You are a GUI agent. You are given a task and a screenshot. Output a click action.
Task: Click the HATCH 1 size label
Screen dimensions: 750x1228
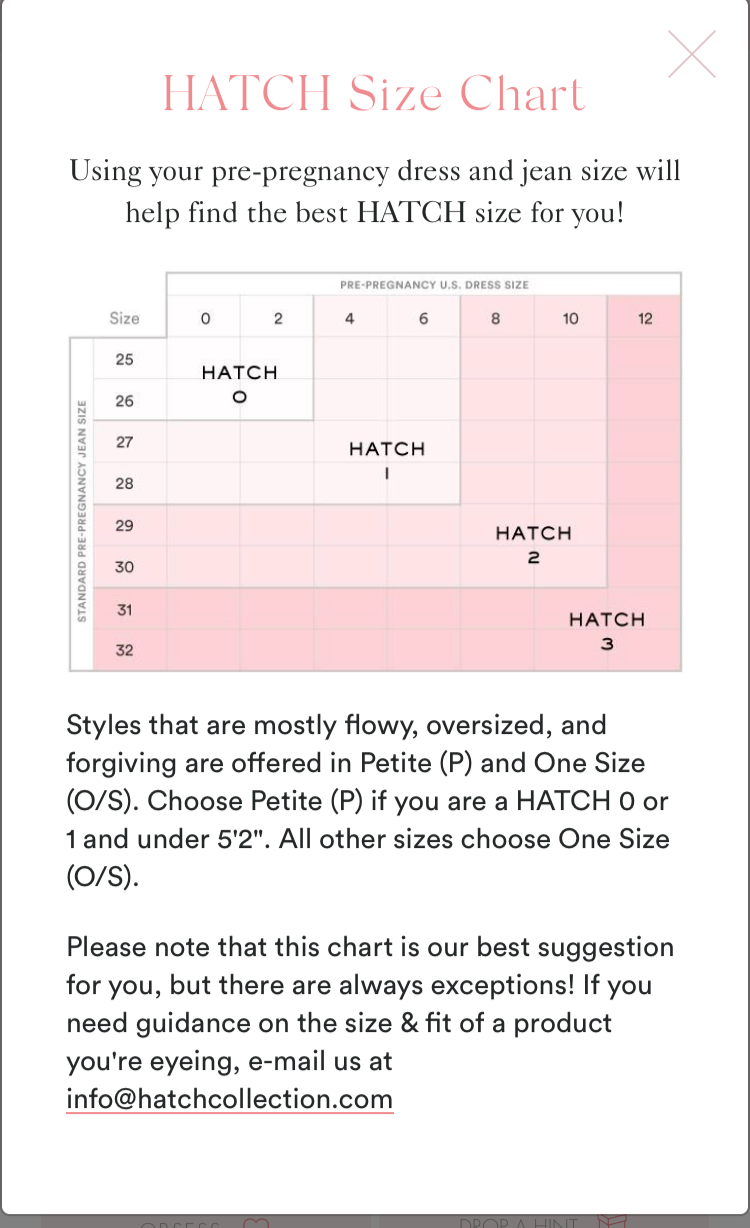(387, 460)
